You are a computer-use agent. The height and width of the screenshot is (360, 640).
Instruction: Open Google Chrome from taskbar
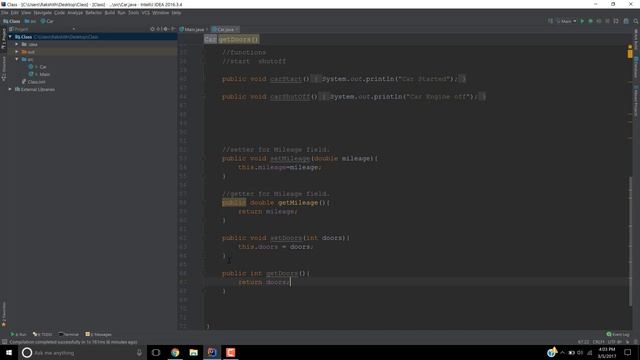[175, 352]
